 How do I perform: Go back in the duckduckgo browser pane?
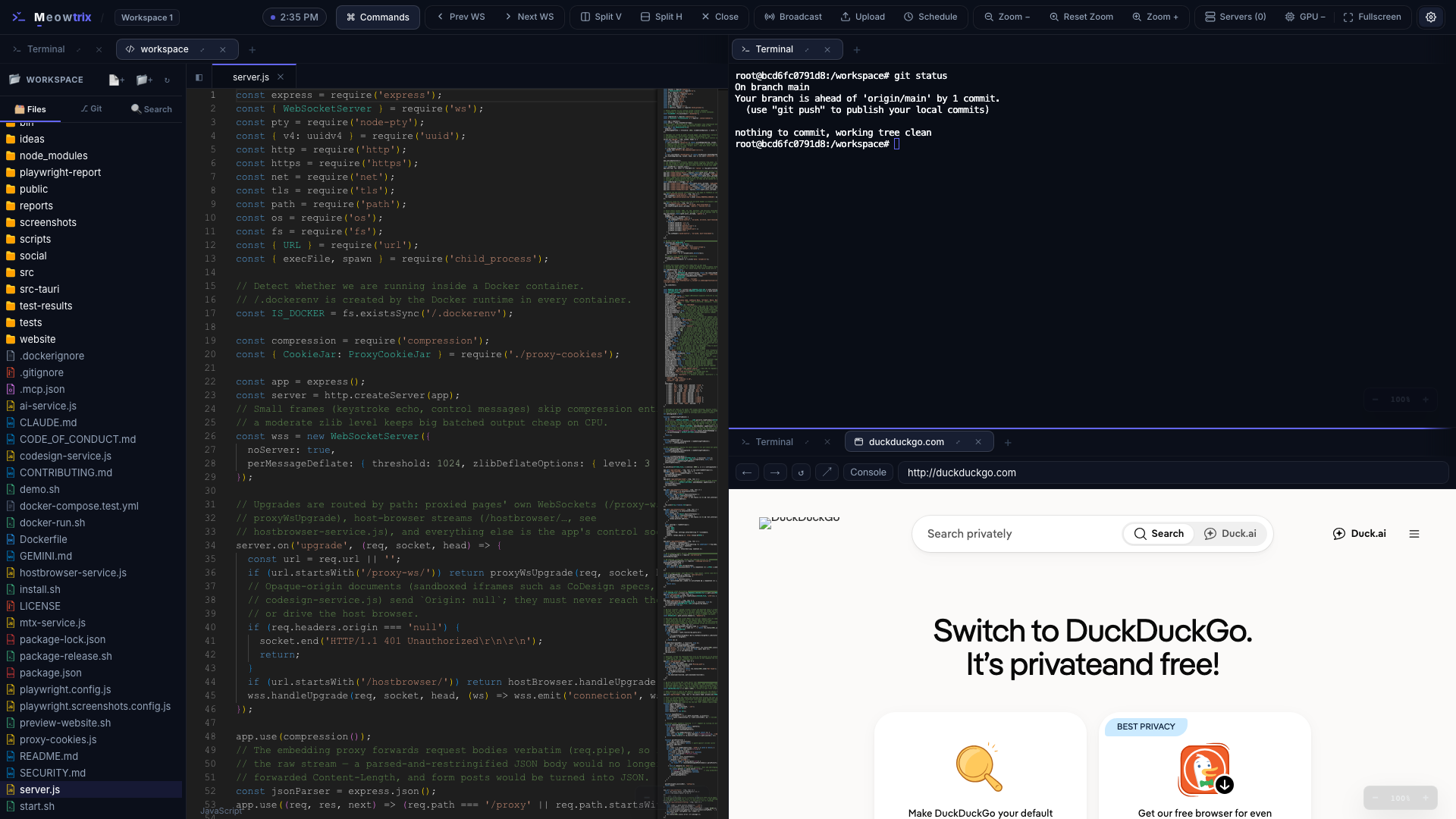[747, 472]
